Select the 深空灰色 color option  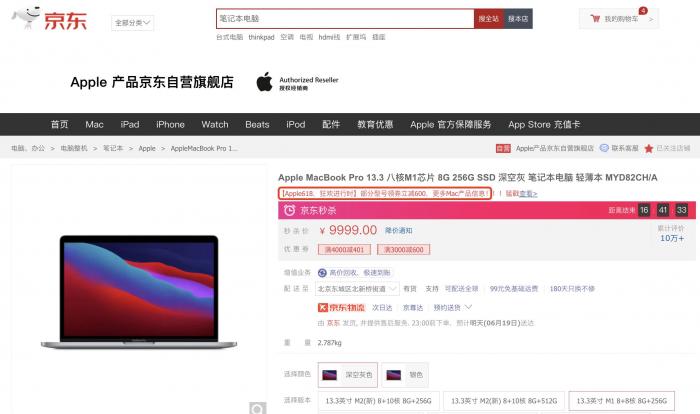pos(348,375)
